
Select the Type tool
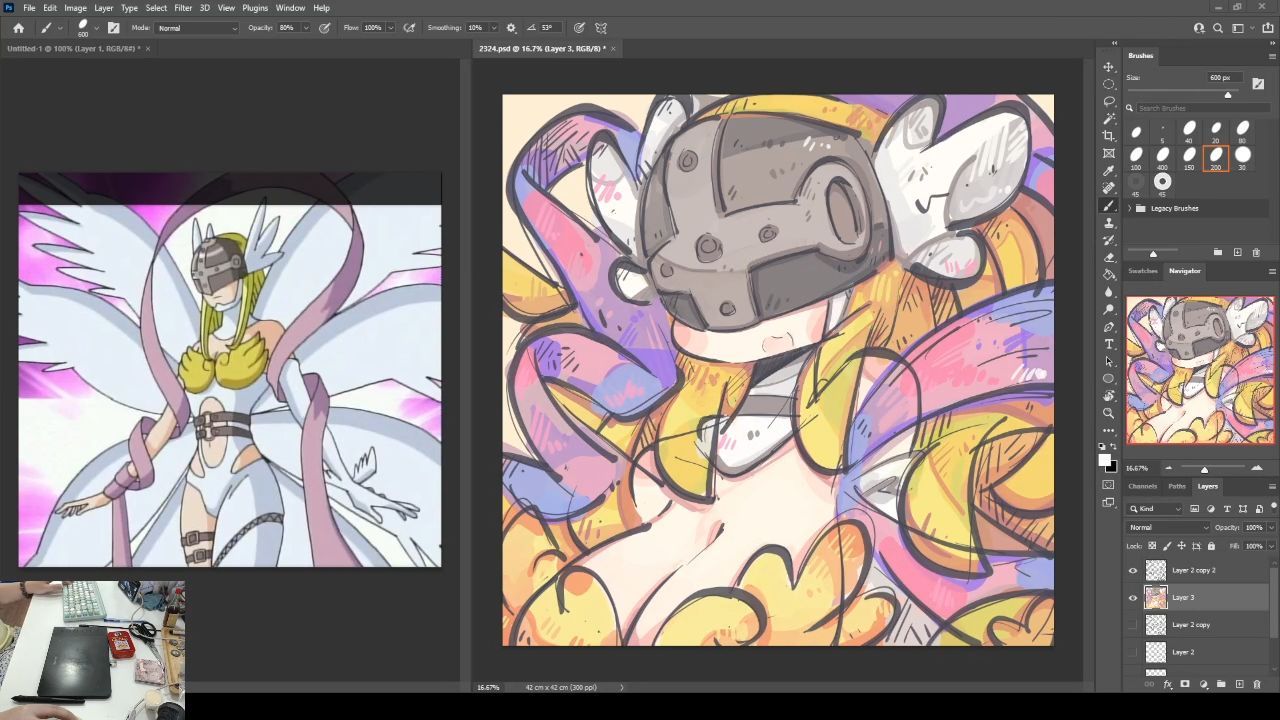click(1108, 344)
